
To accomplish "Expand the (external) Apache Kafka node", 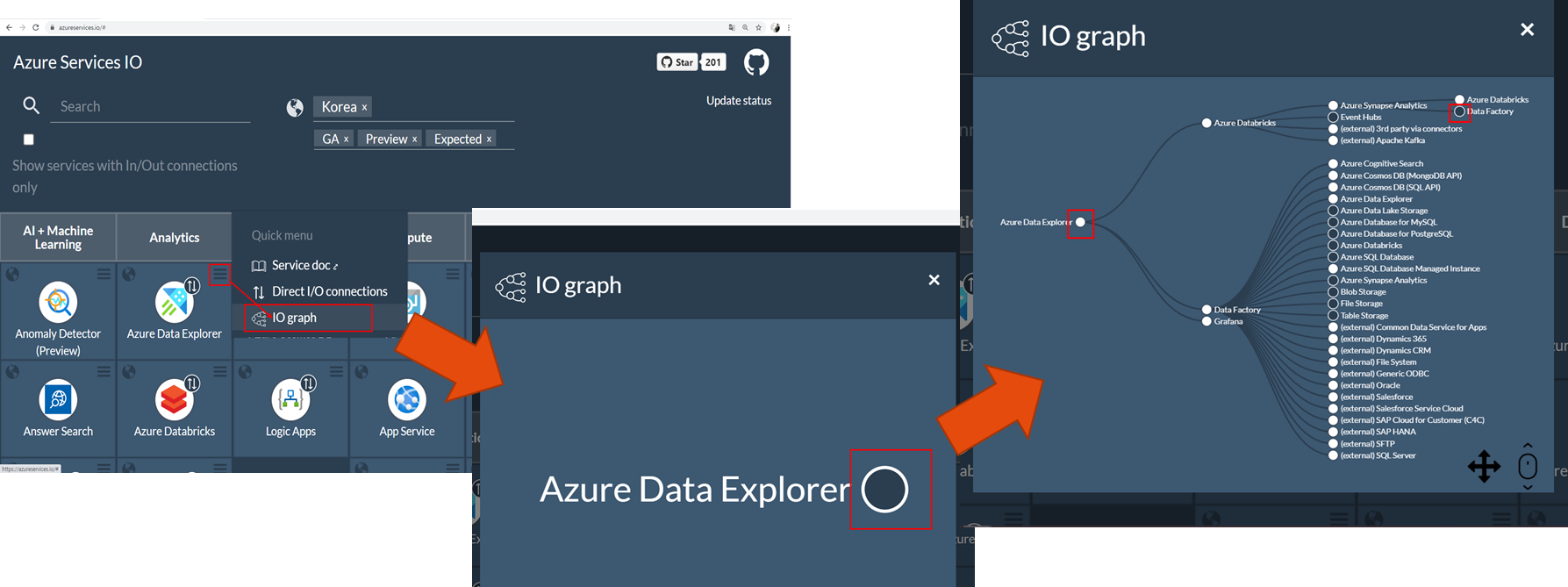I will pos(1333,140).
